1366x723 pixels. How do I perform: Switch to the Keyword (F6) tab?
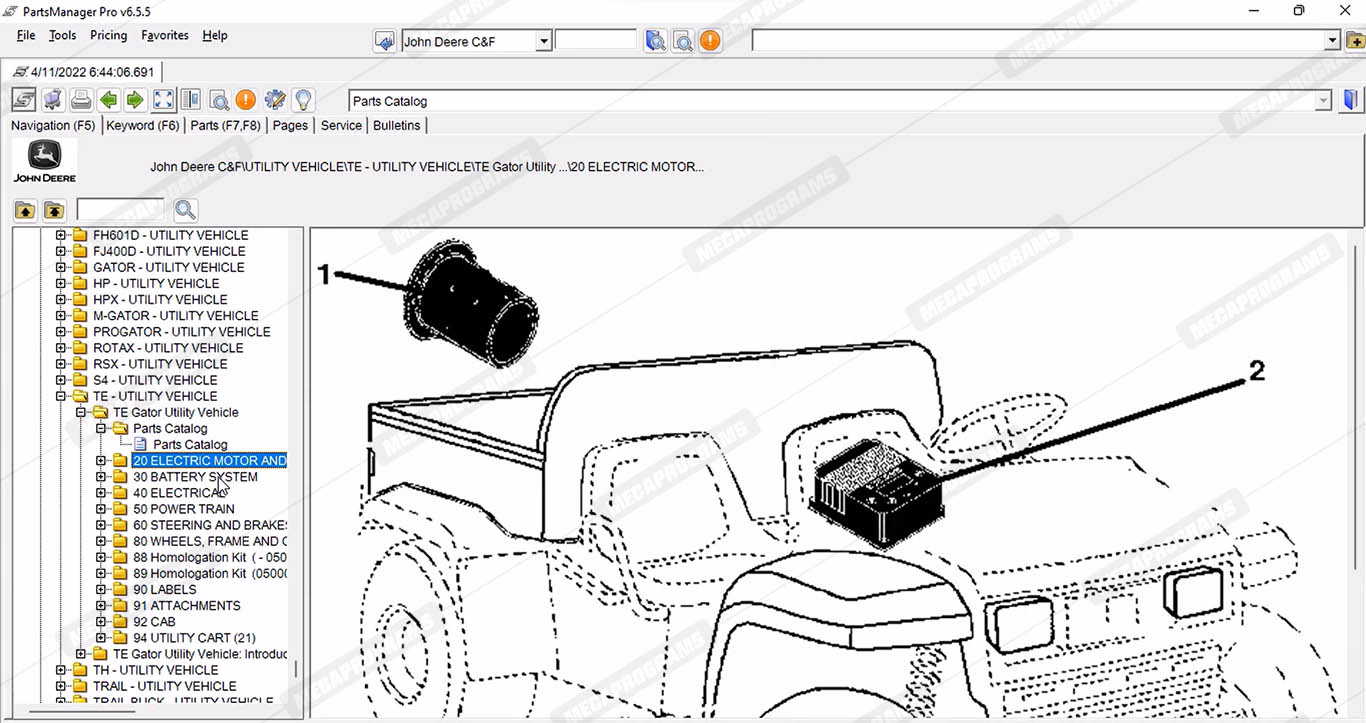coord(143,125)
